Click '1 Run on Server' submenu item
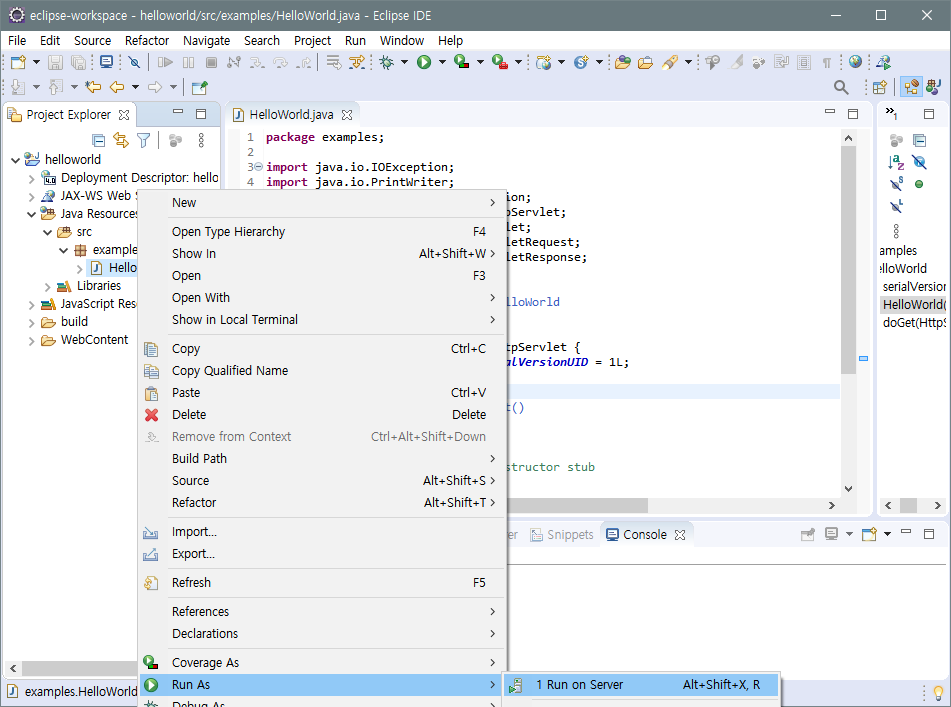 click(641, 685)
